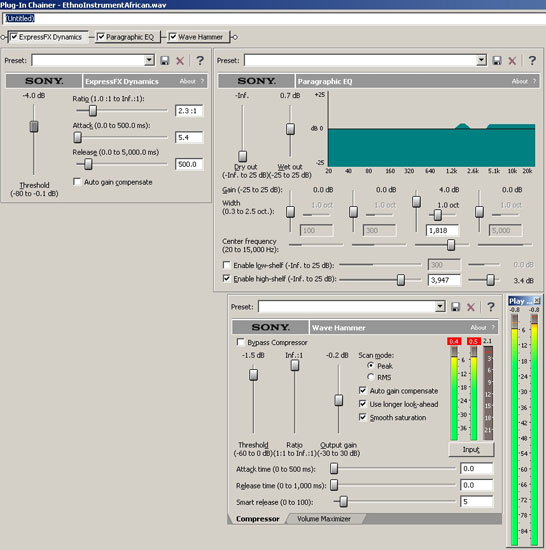Click the Sony logo in Wave Hammer
Image resolution: width=546 pixels, height=550 pixels.
270,327
